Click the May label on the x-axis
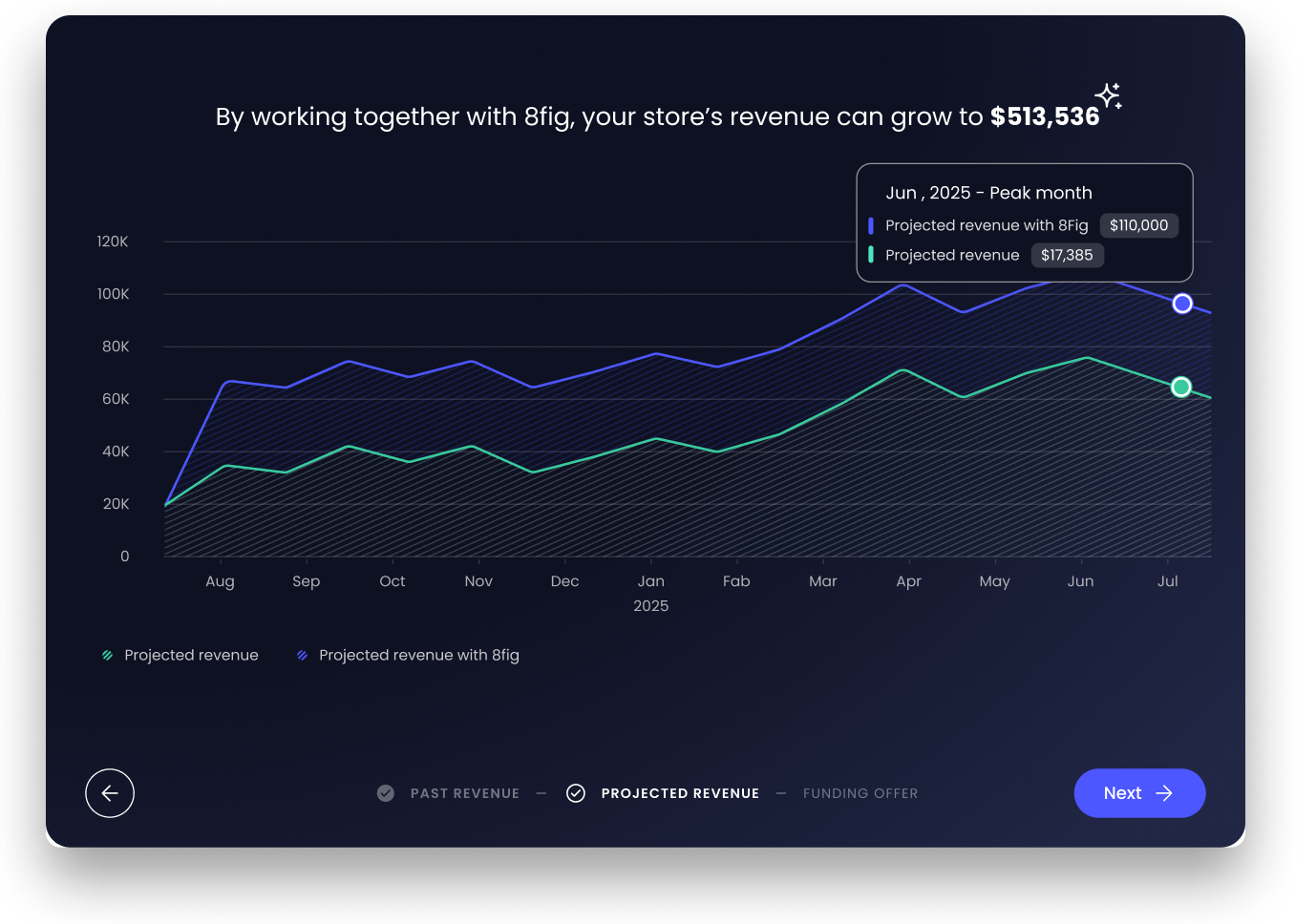Screen dimensions: 1316x924 coord(994,581)
